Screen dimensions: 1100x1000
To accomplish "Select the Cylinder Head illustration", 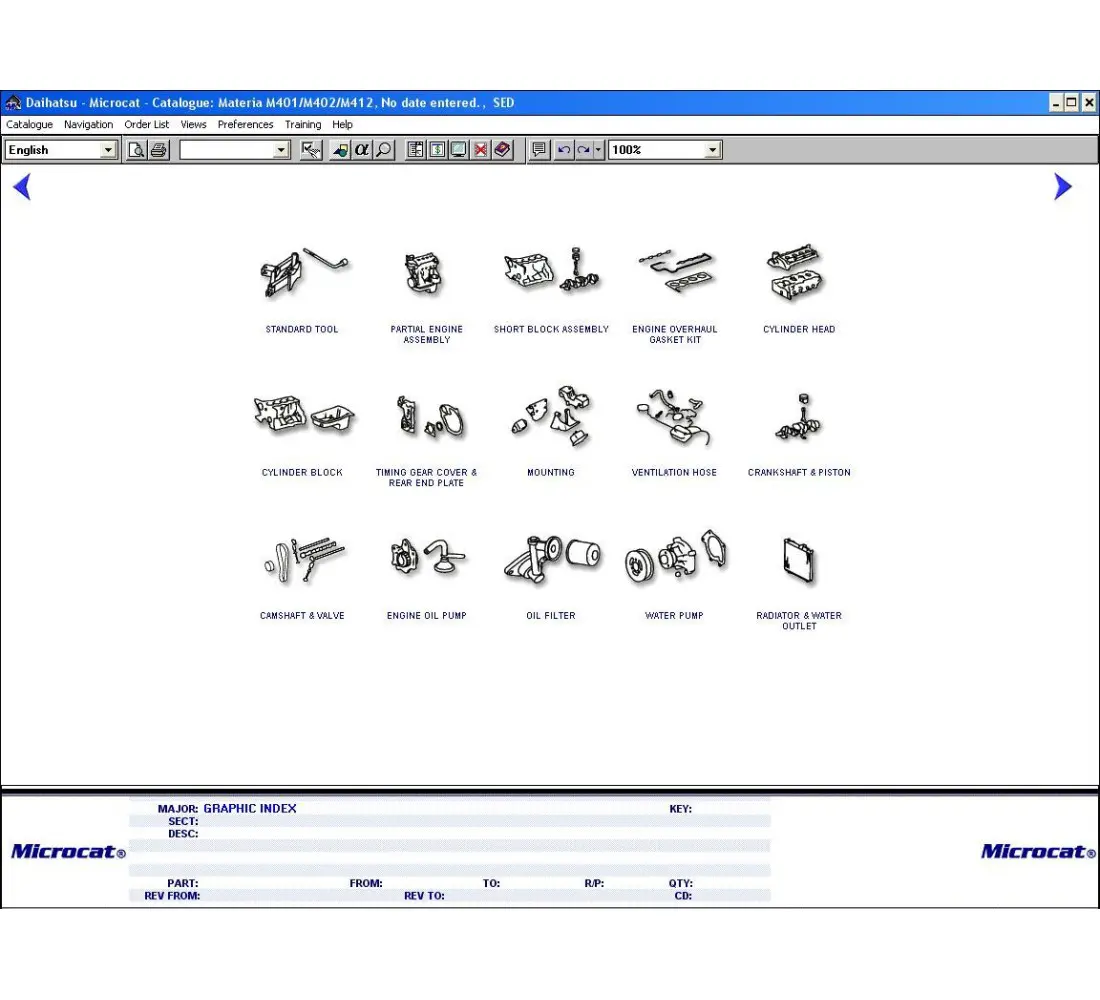I will pos(796,273).
